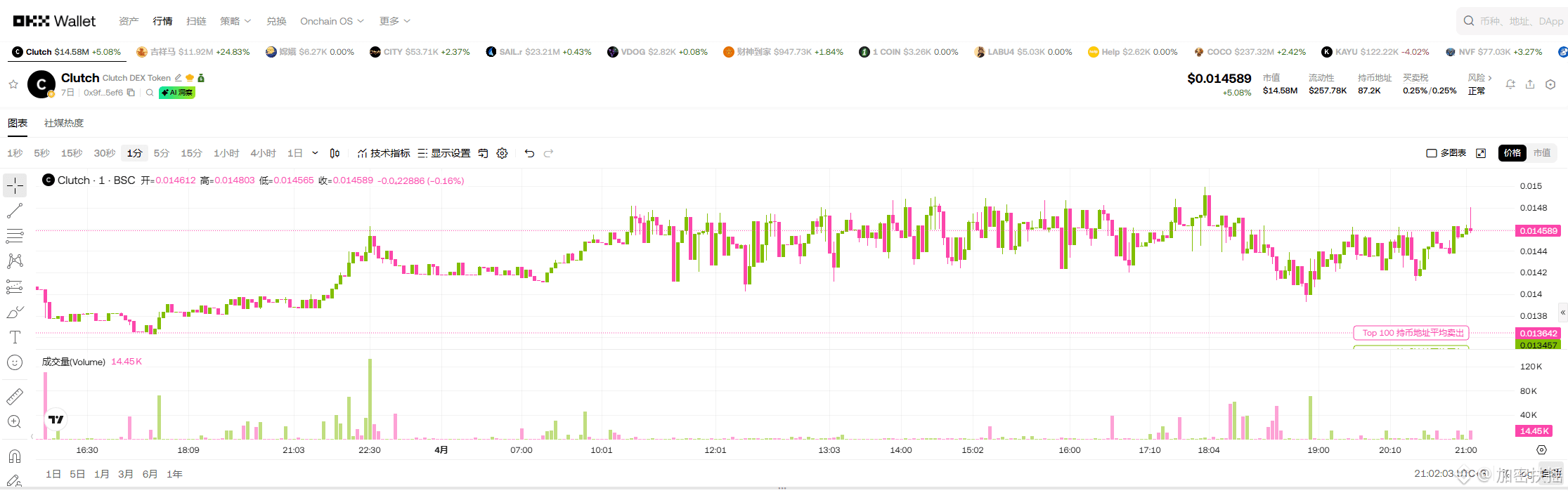Undo the last chart action
Viewport: 1568px width, 493px height.
click(529, 153)
